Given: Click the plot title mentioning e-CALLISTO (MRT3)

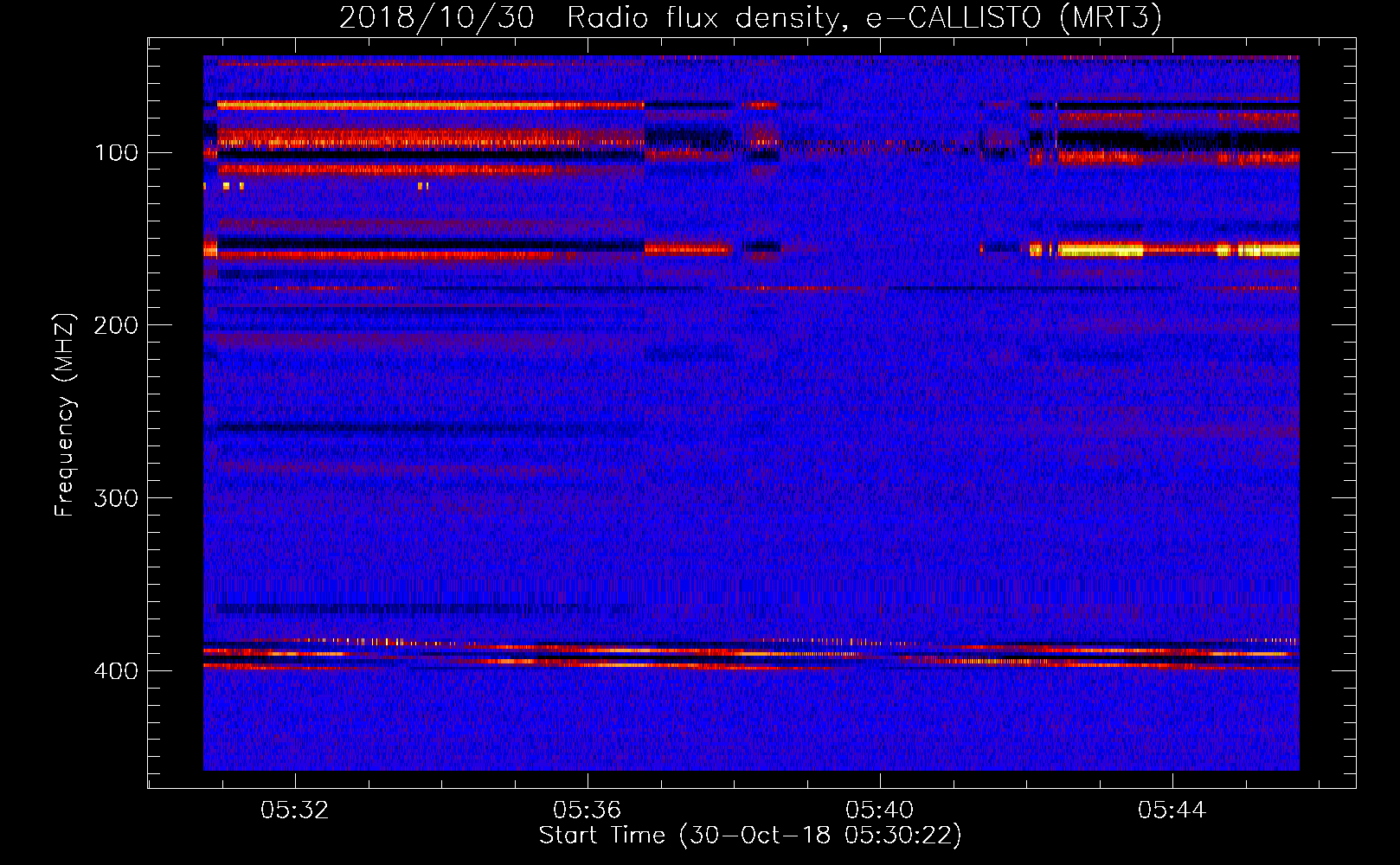Looking at the screenshot, I should click(x=750, y=18).
